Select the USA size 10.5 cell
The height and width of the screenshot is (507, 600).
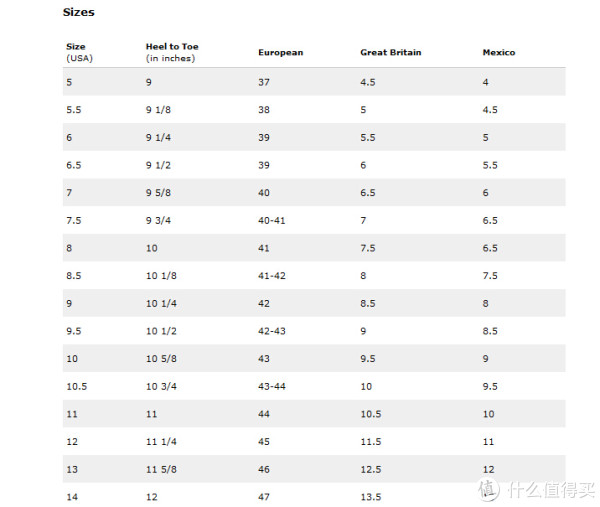pyautogui.click(x=77, y=386)
